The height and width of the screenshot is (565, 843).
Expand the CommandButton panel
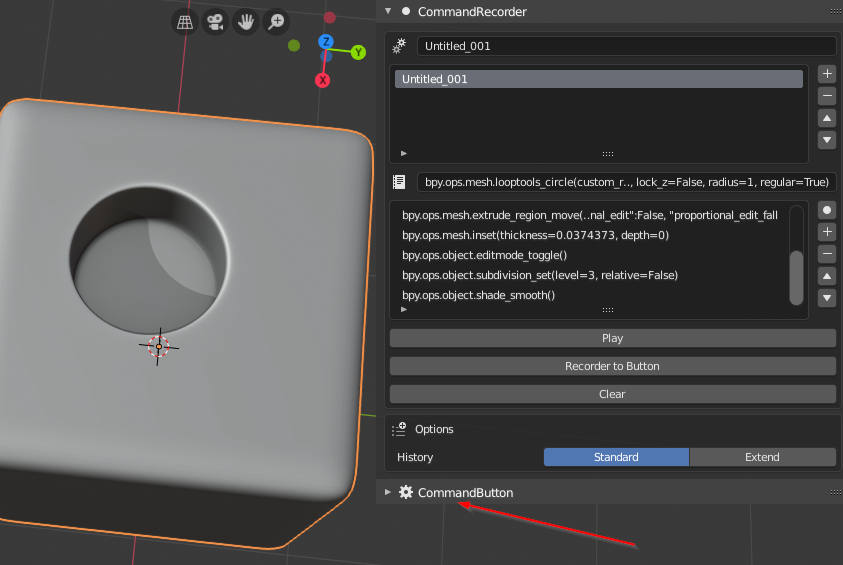pos(388,492)
